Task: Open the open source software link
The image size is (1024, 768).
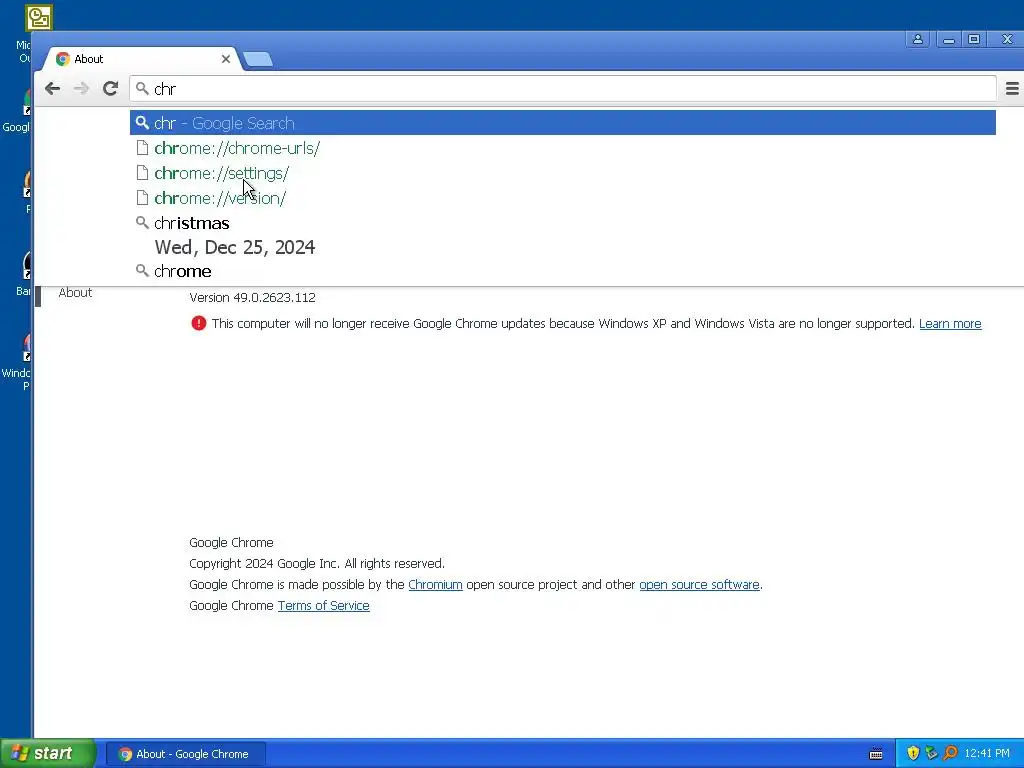Action: [699, 584]
